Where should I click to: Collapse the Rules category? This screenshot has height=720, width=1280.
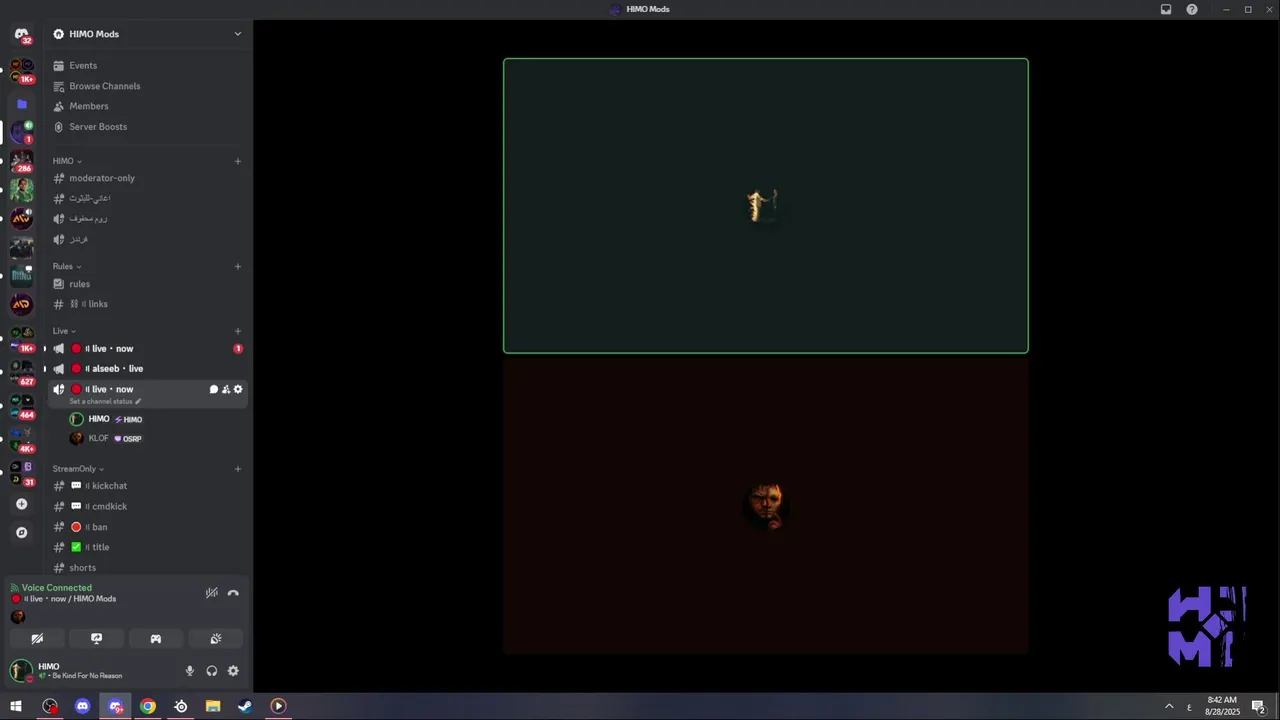tap(67, 266)
